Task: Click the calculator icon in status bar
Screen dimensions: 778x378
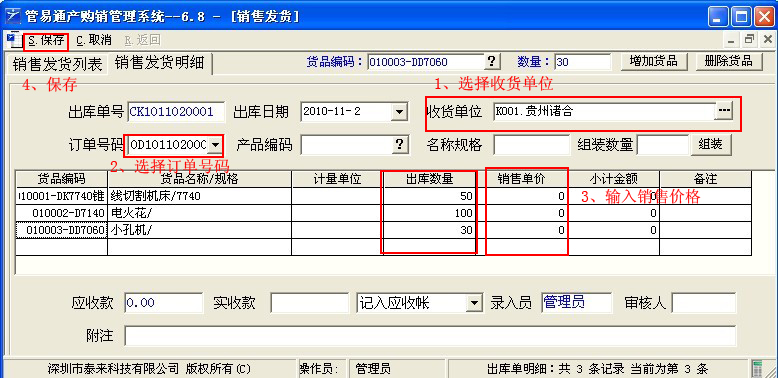Action: click(757, 369)
